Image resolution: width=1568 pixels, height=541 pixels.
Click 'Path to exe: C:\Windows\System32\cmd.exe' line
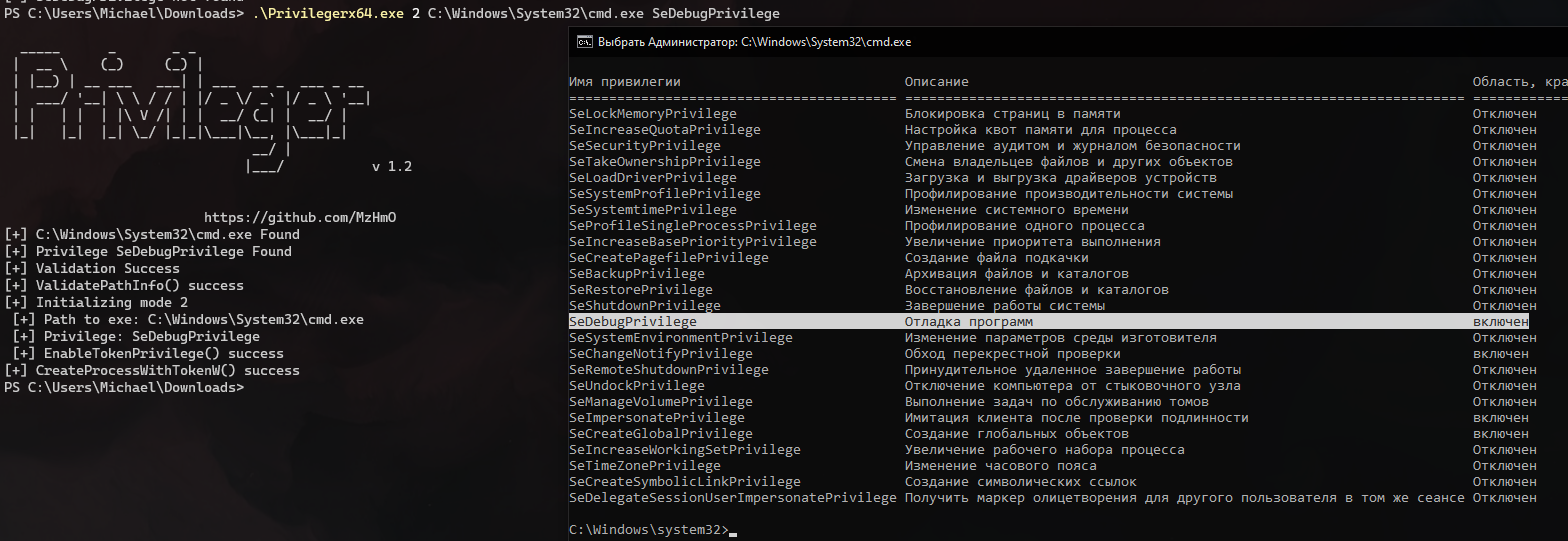188,319
